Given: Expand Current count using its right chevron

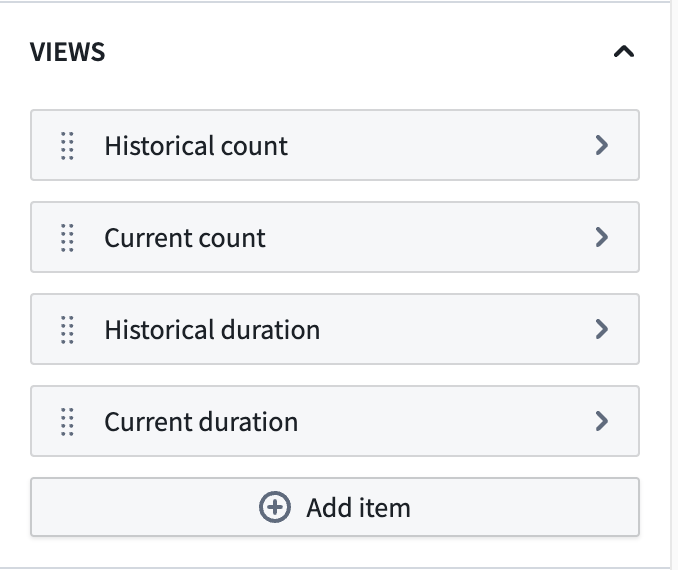Looking at the screenshot, I should 601,237.
